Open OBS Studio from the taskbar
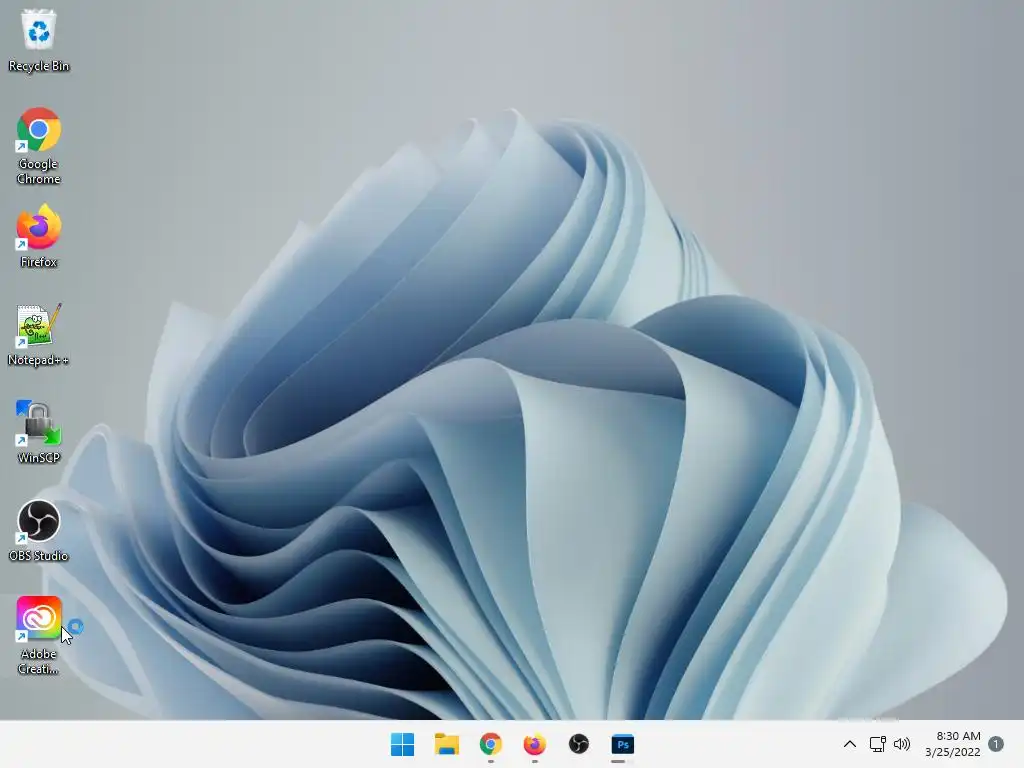1024x768 pixels. click(x=579, y=744)
